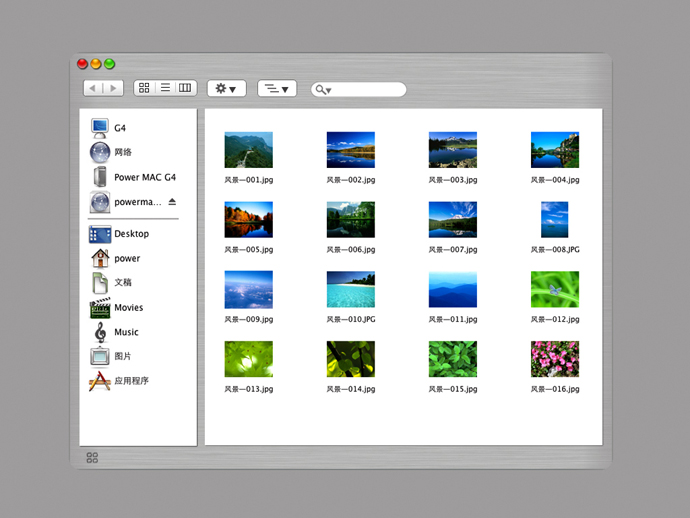690x518 pixels.
Task: Select the 风景—013.jpg green leaves thumbnail
Action: click(x=249, y=359)
